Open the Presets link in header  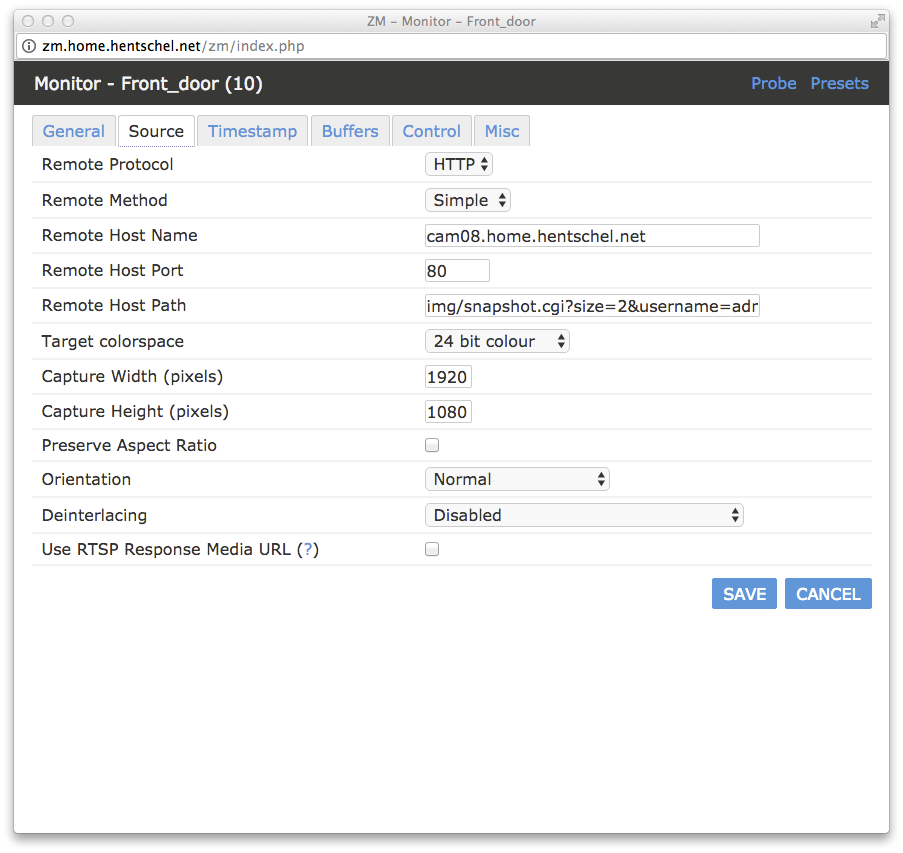(839, 84)
